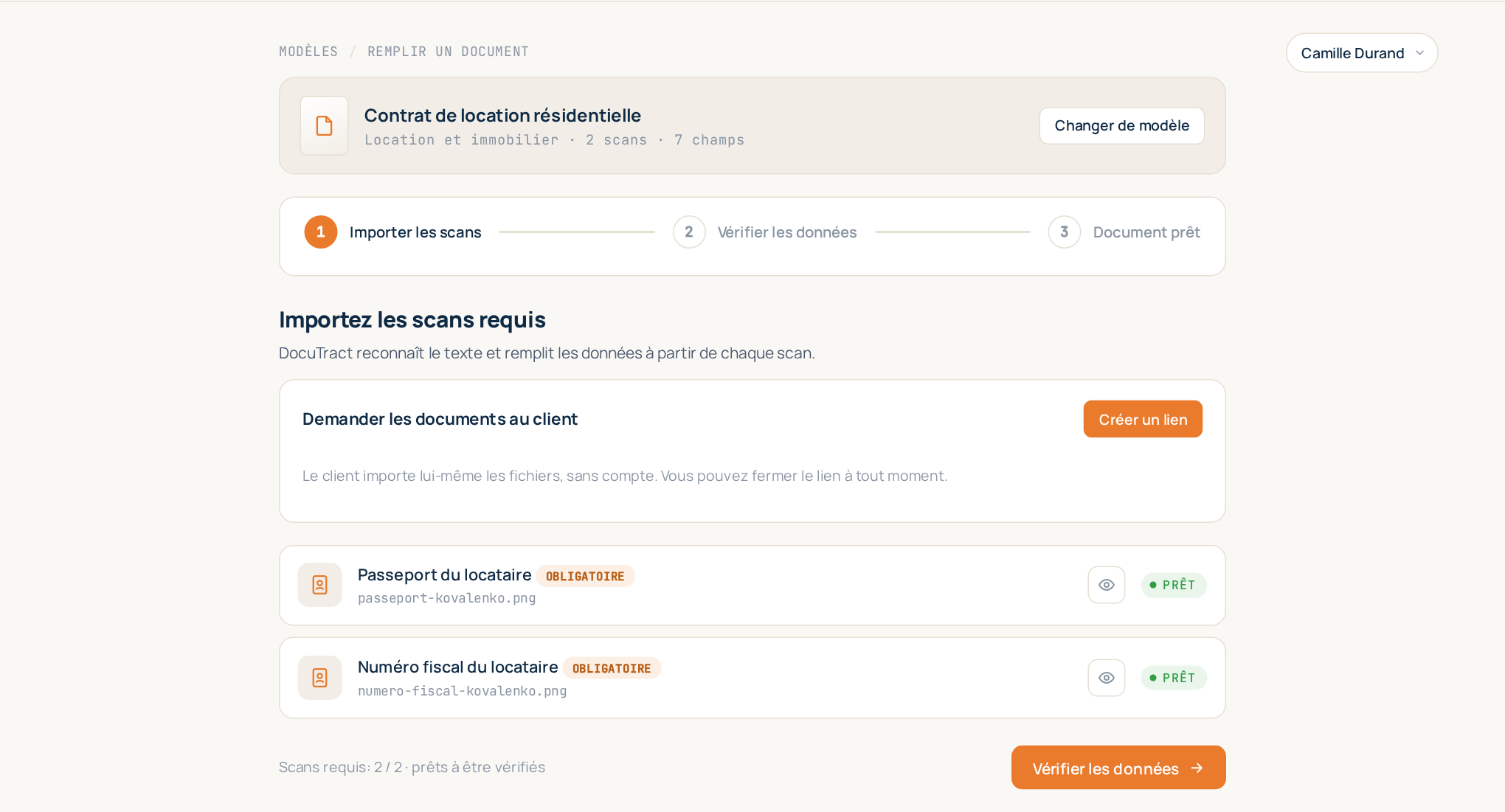Go to Modèles breadcrumb

pyautogui.click(x=308, y=52)
